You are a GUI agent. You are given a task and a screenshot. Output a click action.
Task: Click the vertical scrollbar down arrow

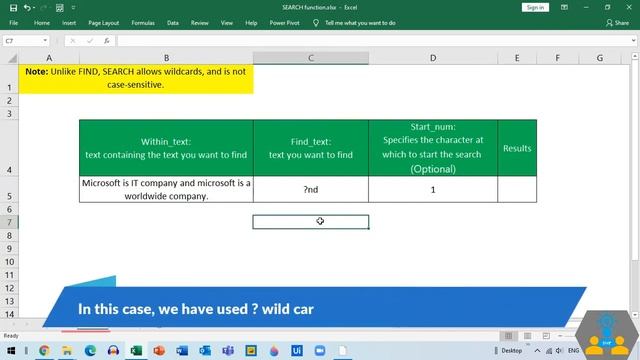(635, 315)
